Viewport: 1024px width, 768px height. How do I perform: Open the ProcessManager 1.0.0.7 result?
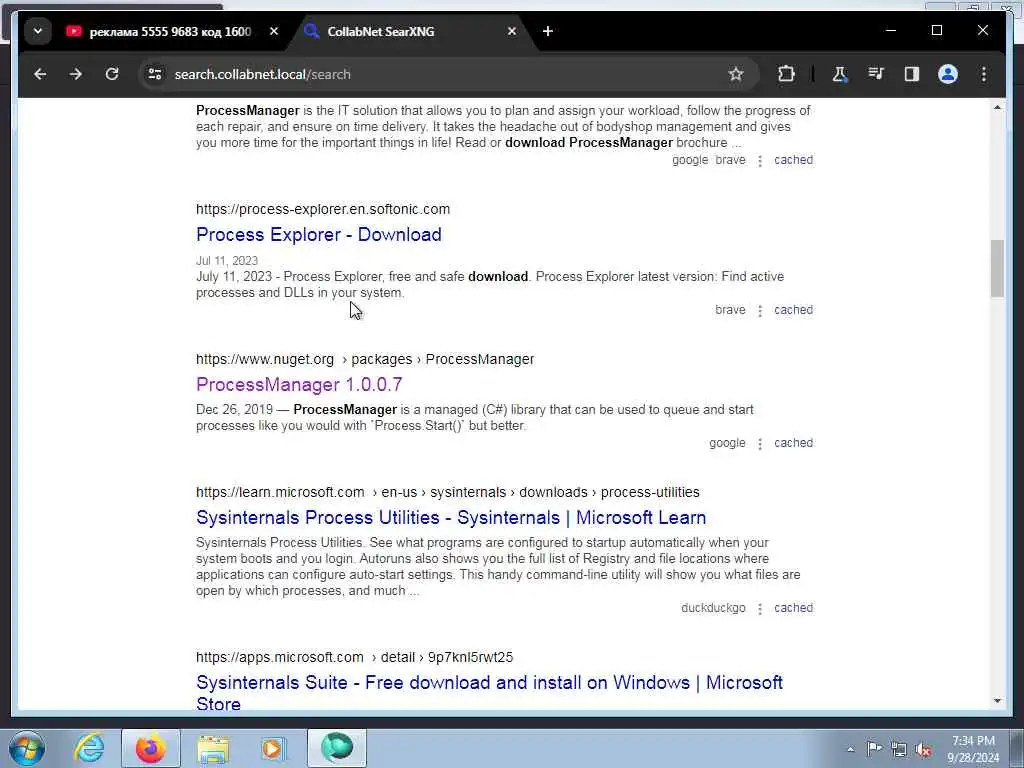[299, 385]
